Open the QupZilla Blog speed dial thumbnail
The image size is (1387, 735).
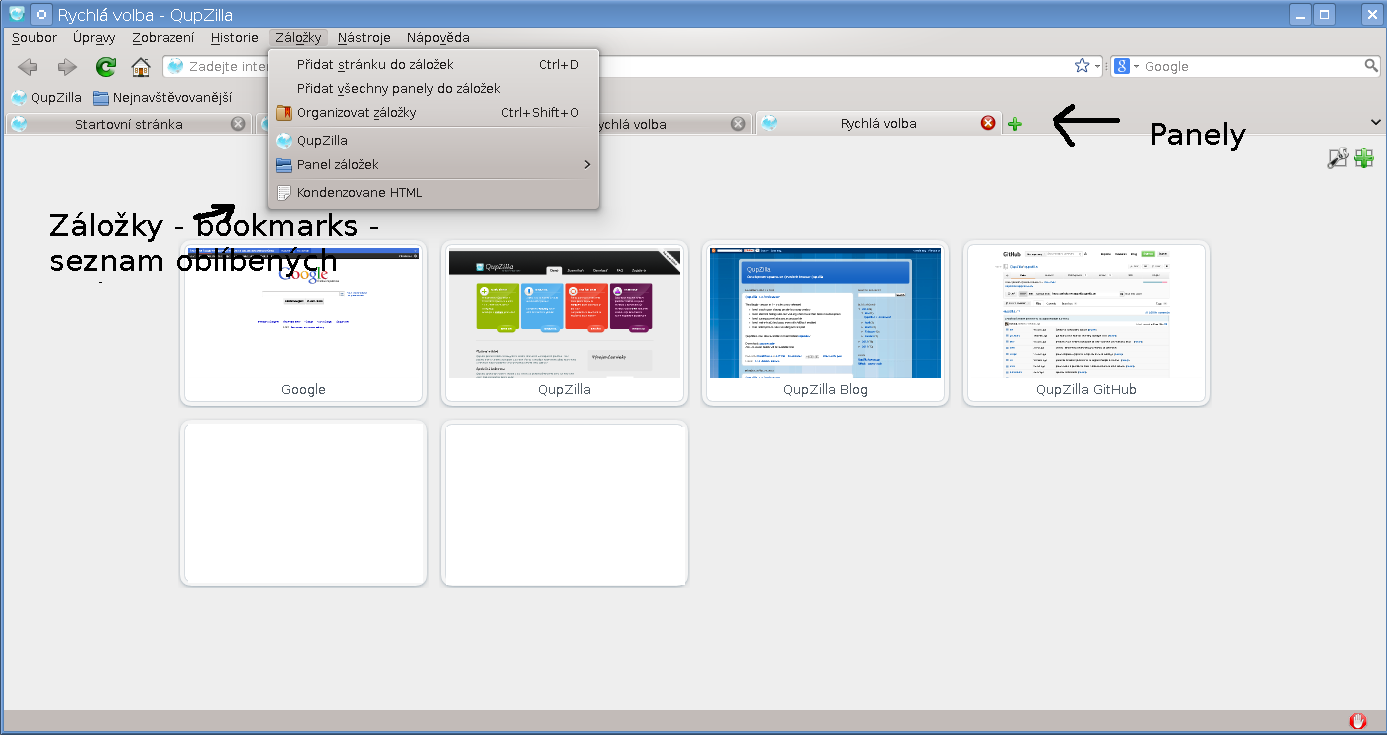pos(825,323)
